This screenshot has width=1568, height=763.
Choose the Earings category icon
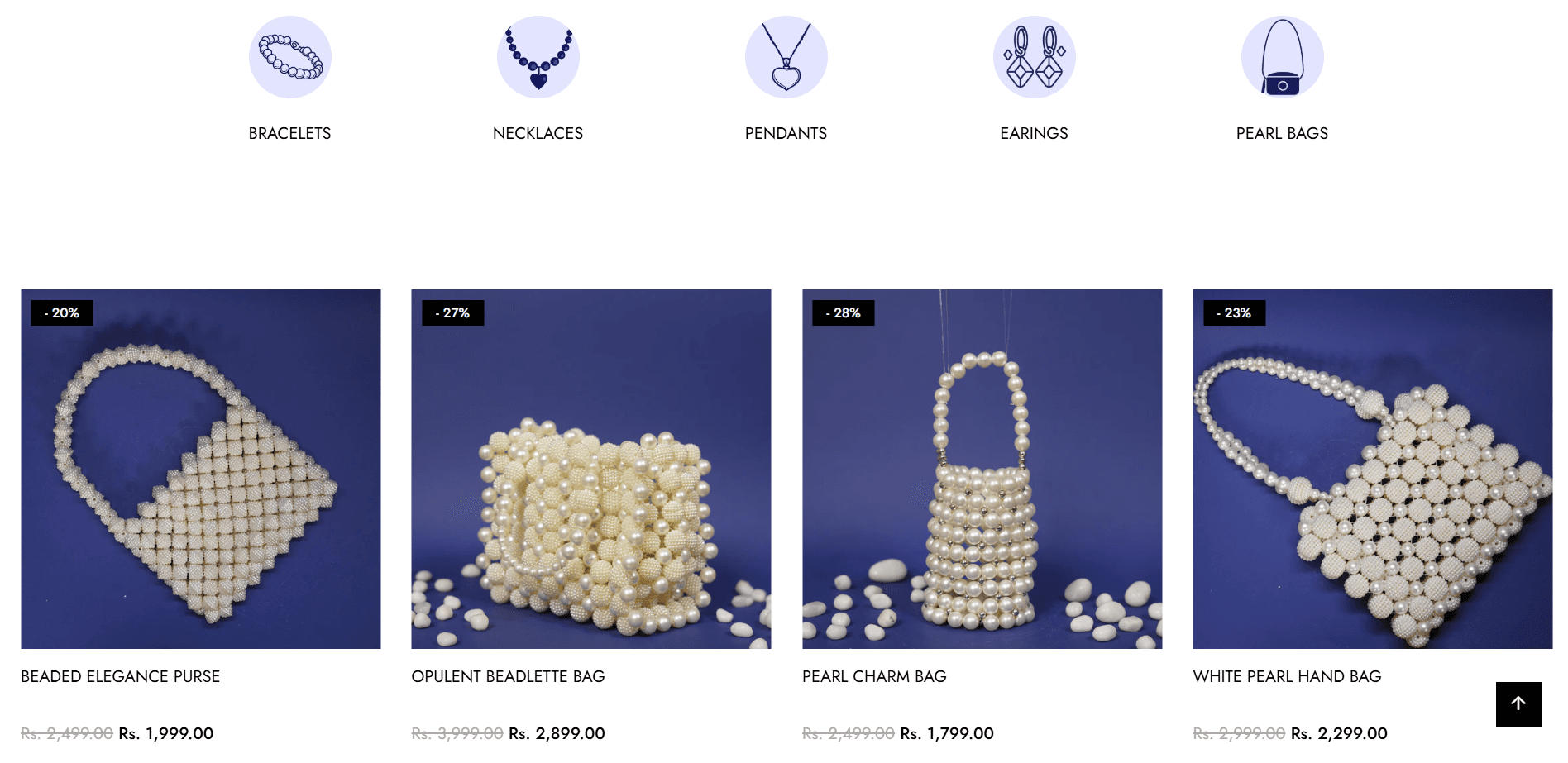pos(1035,57)
